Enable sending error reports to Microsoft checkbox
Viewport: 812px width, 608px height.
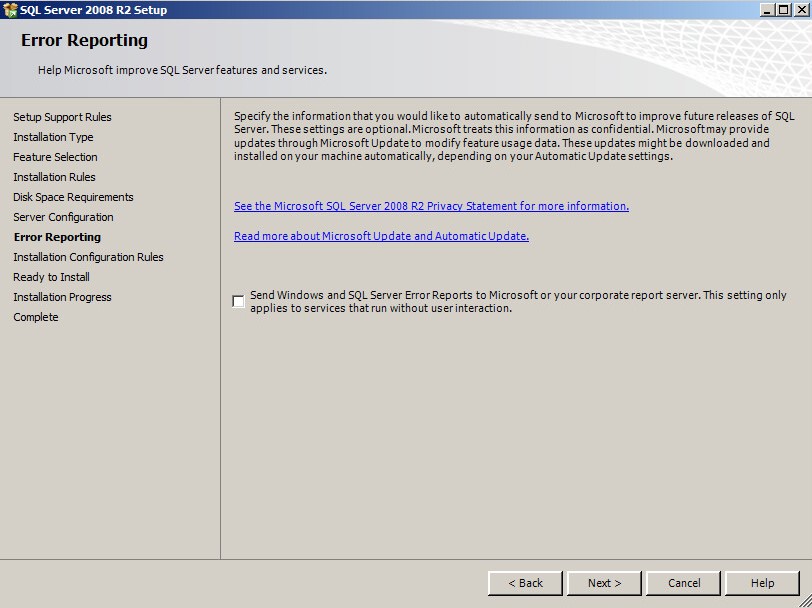point(239,301)
